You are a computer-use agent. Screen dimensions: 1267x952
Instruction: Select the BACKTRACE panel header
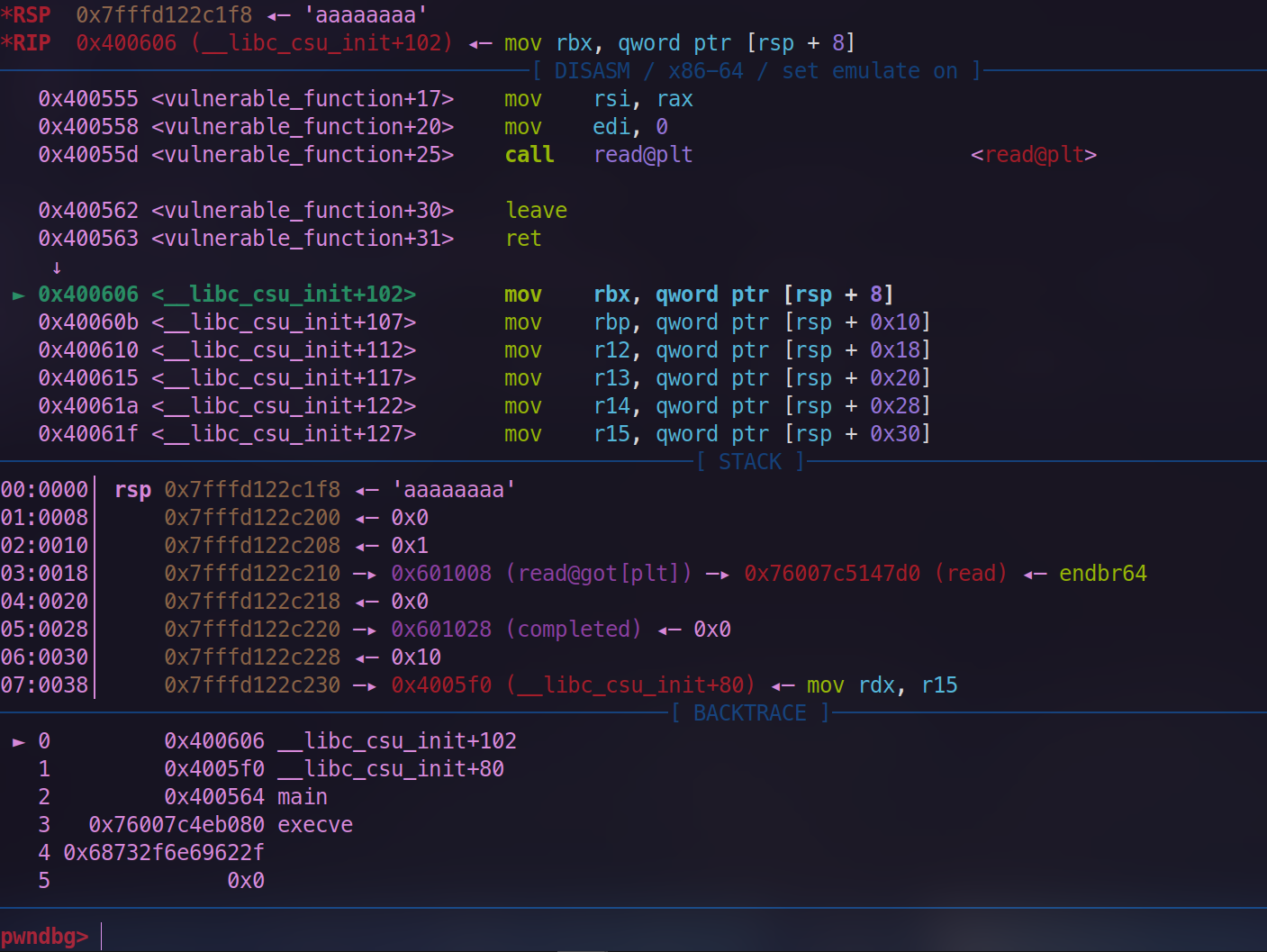pos(749,712)
